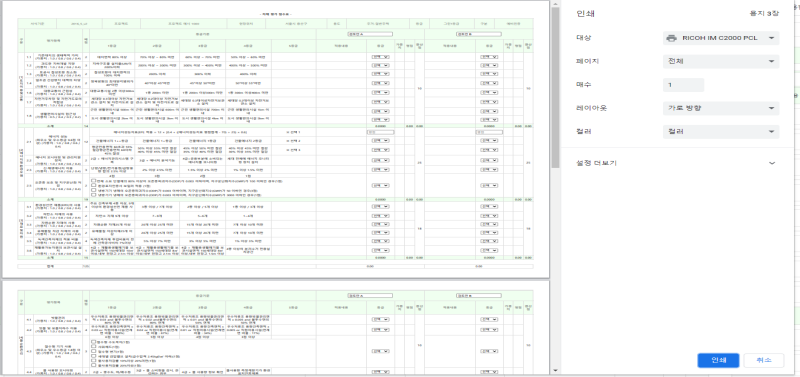The height and width of the screenshot is (377, 800).
Task: Open the 대상 dropdown showing RICOH IM C2000 PCL
Action: point(721,38)
